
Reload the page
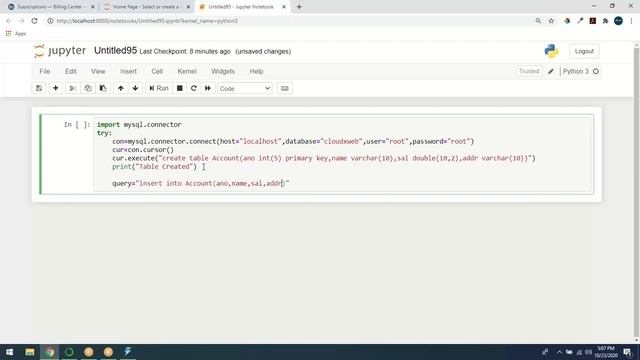[x=34, y=21]
